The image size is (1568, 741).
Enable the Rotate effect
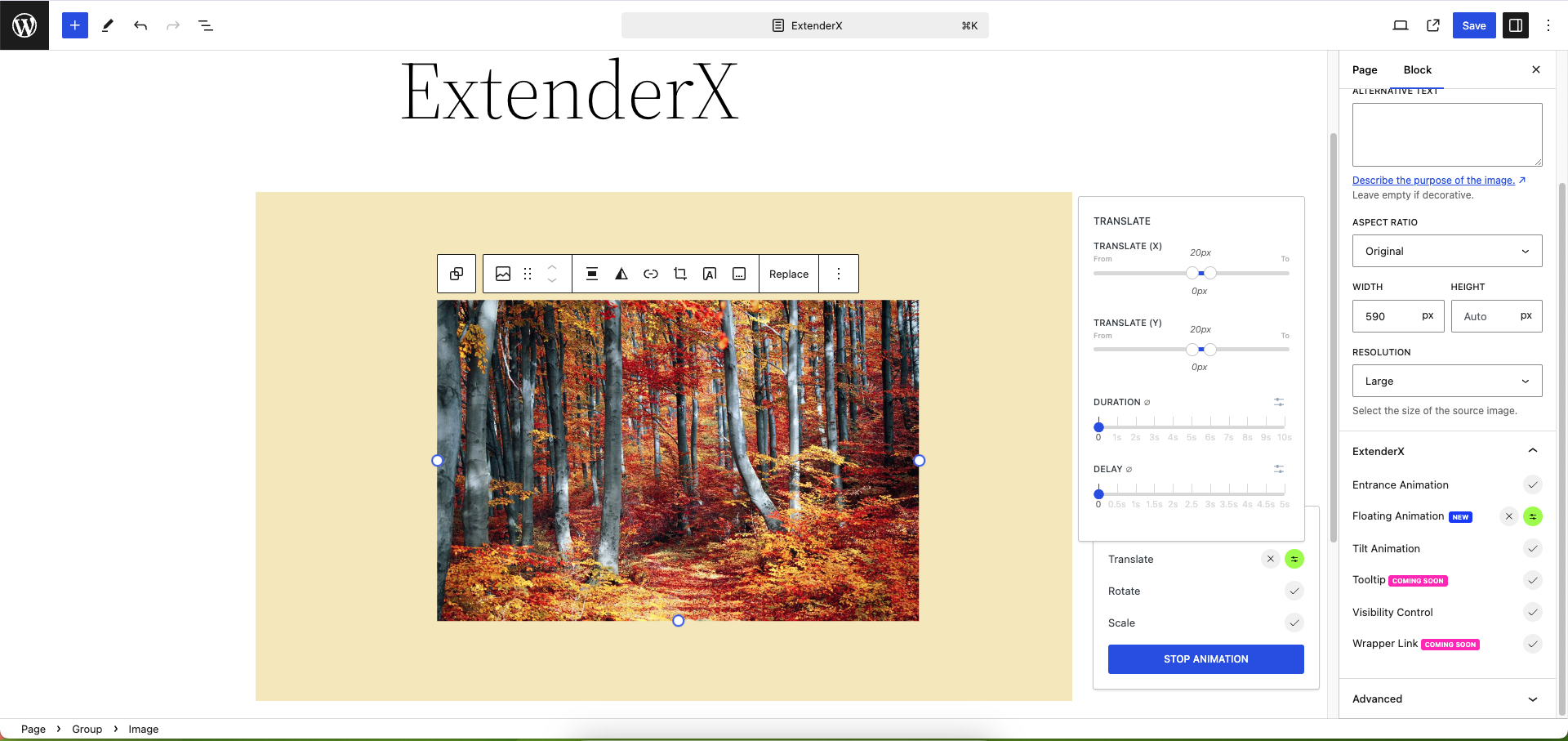[x=1294, y=591]
